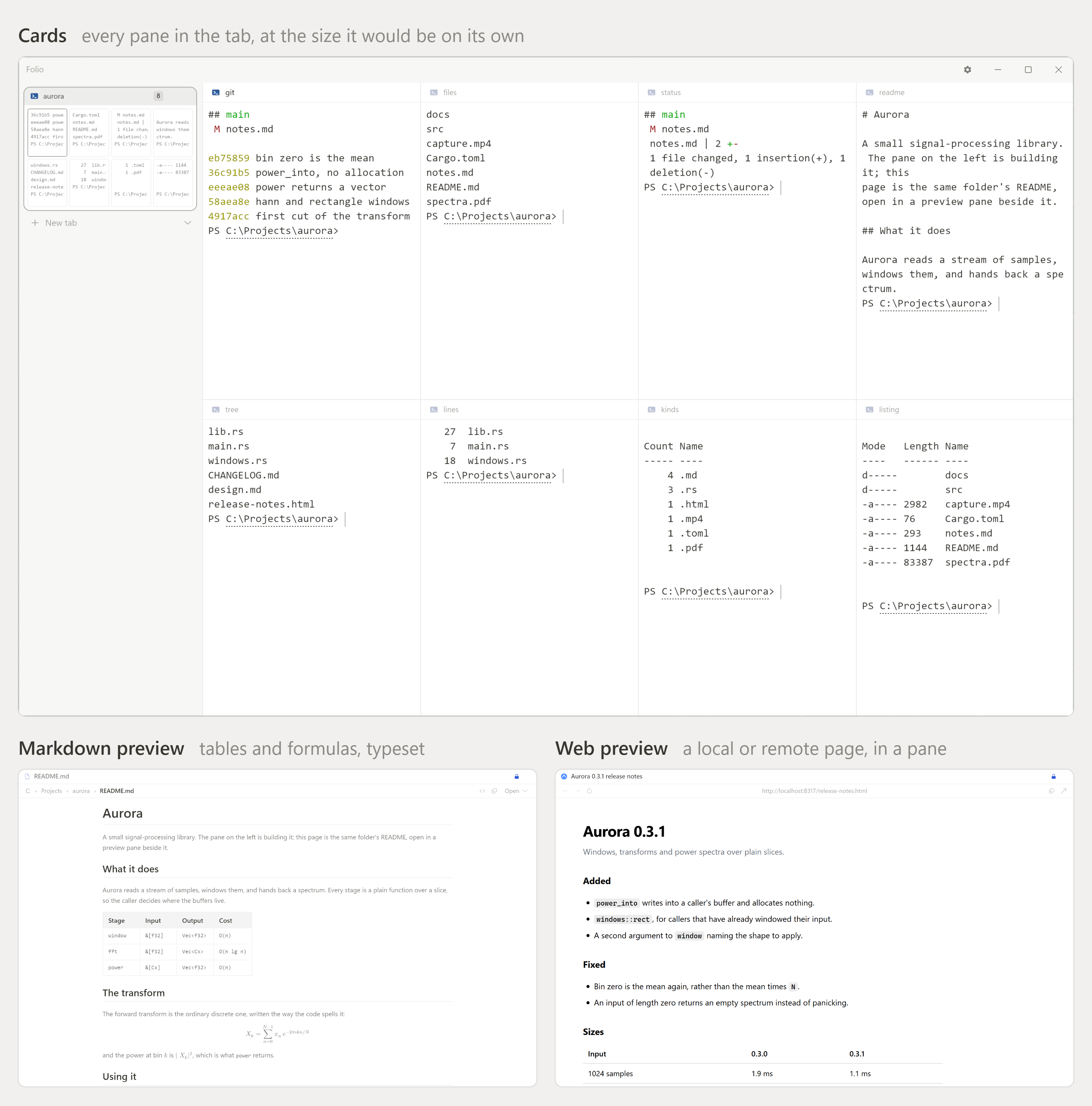Expand the chevron next to New tab
Screen dimensions: 1092x1106
pyautogui.click(x=187, y=223)
